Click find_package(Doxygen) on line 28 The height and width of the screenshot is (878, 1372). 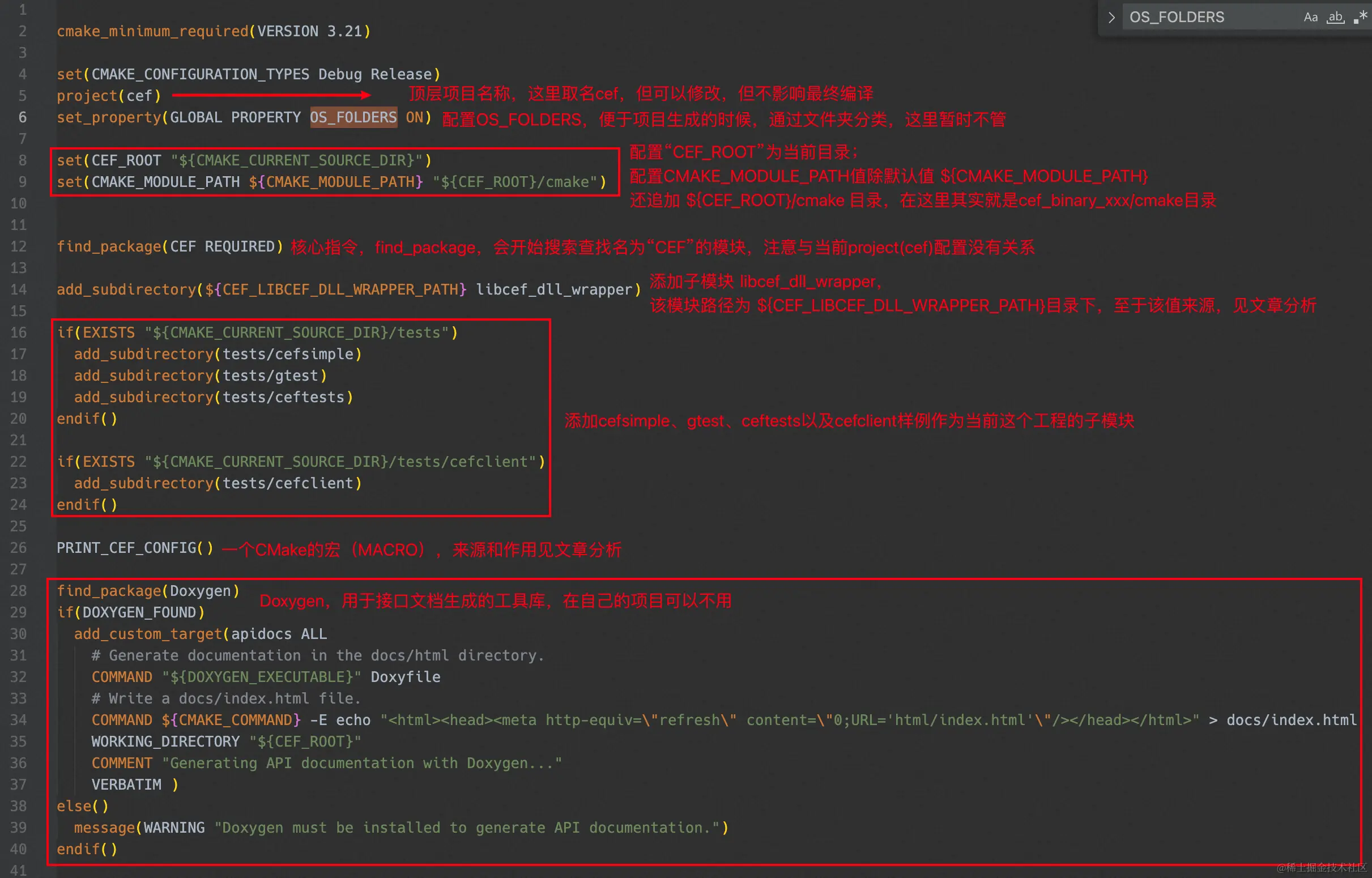(148, 591)
